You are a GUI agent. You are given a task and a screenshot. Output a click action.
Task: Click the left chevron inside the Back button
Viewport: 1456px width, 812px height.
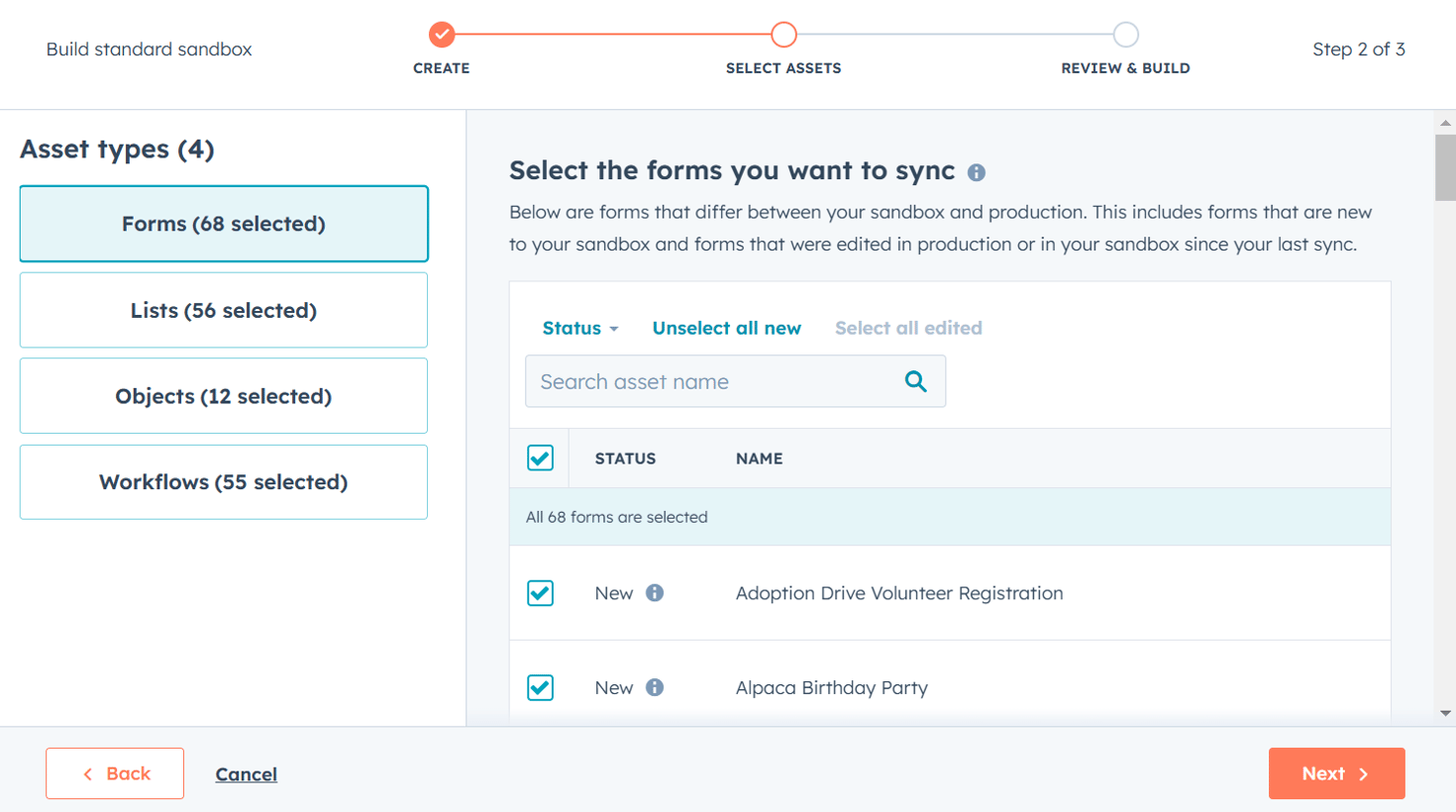point(87,773)
